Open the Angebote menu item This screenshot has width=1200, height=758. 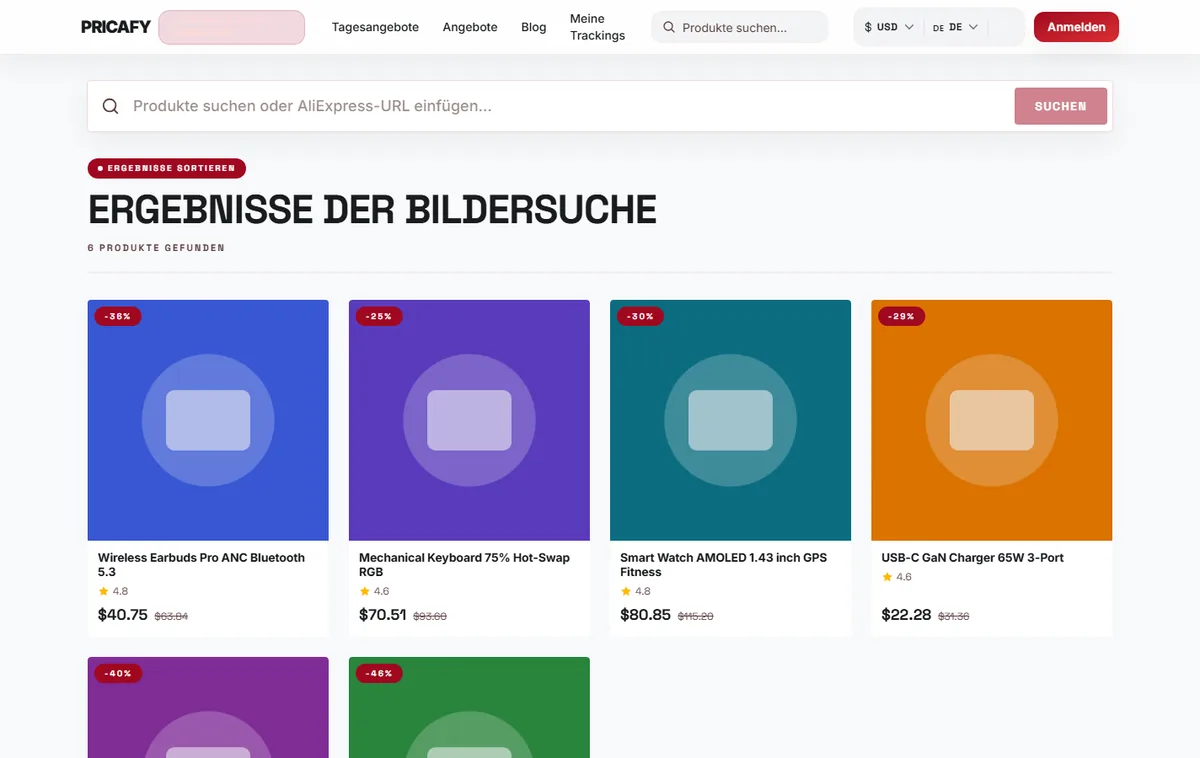point(470,27)
